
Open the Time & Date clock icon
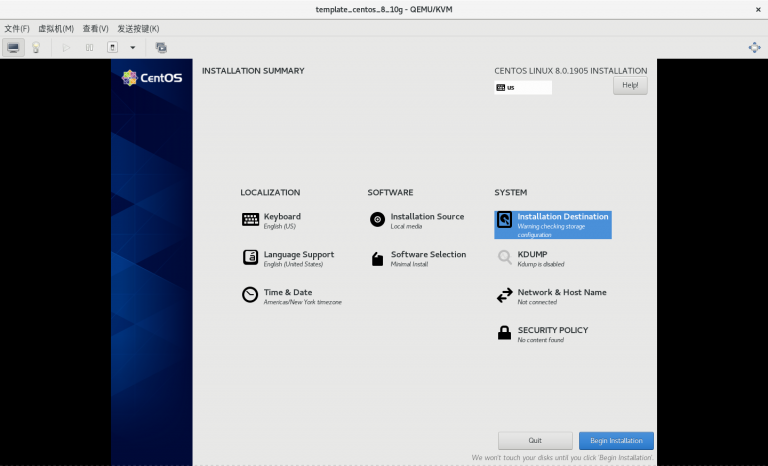pos(250,295)
